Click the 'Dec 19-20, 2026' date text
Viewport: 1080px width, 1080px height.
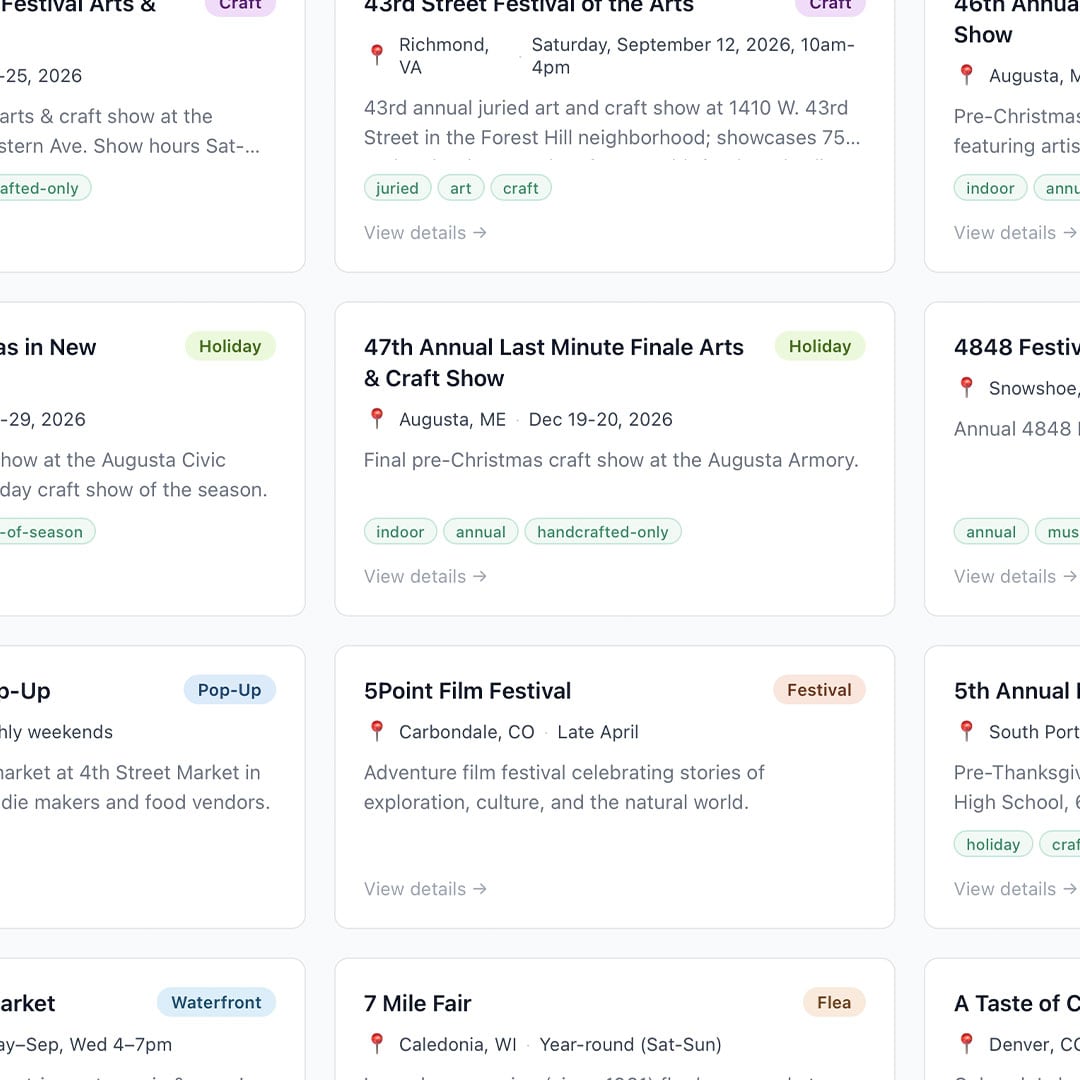tap(601, 419)
